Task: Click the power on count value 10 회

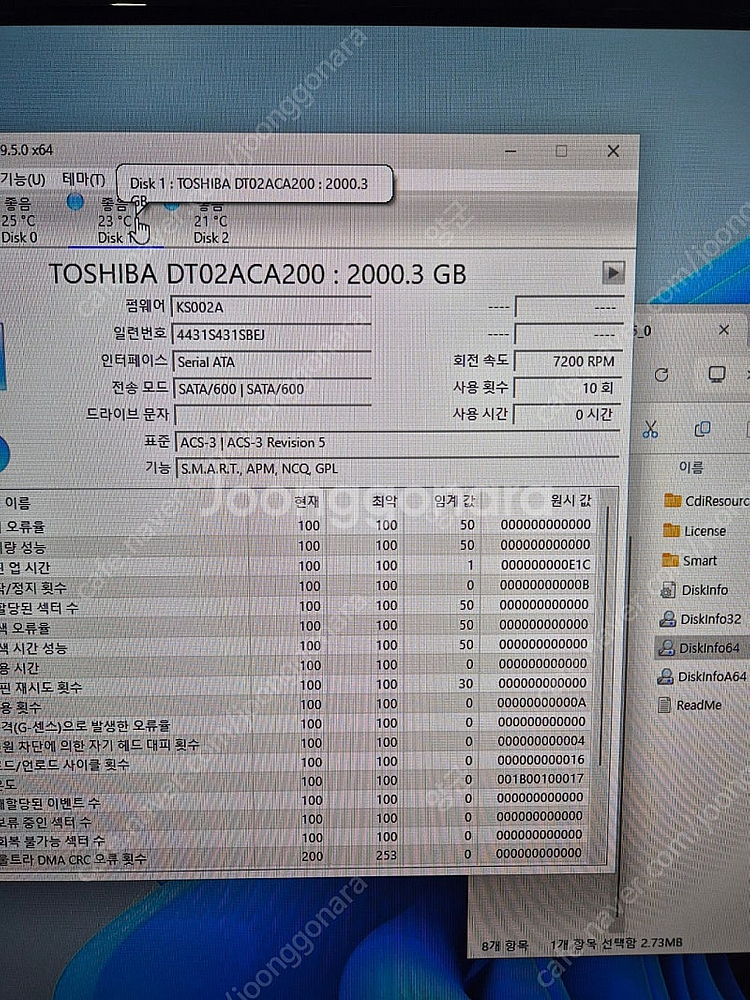Action: click(567, 388)
